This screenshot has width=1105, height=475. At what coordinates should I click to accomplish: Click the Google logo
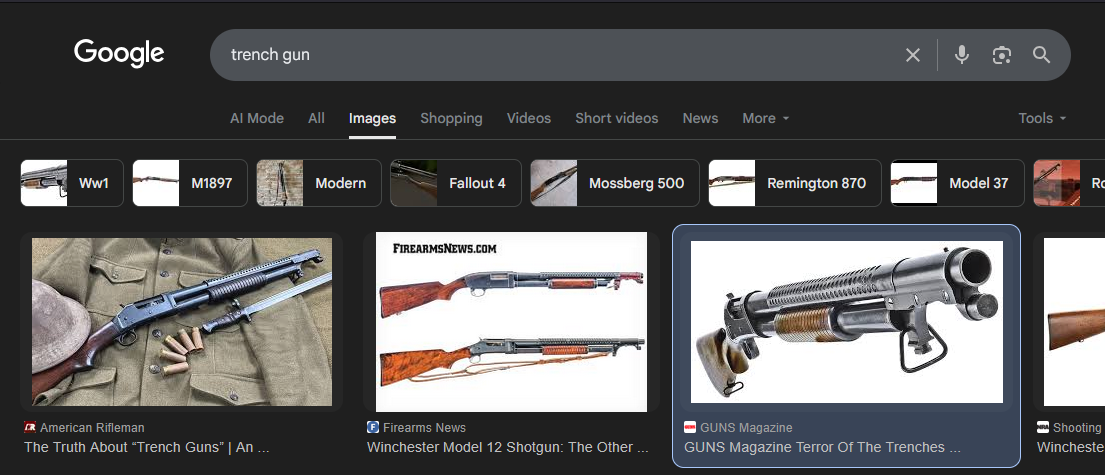pyautogui.click(x=119, y=54)
